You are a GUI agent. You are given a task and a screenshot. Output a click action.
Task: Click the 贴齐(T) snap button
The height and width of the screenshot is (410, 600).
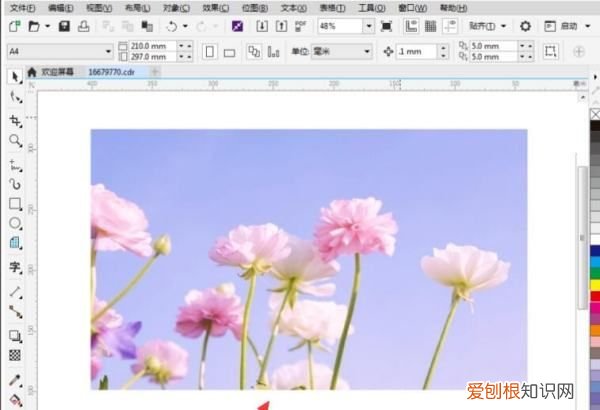point(482,26)
